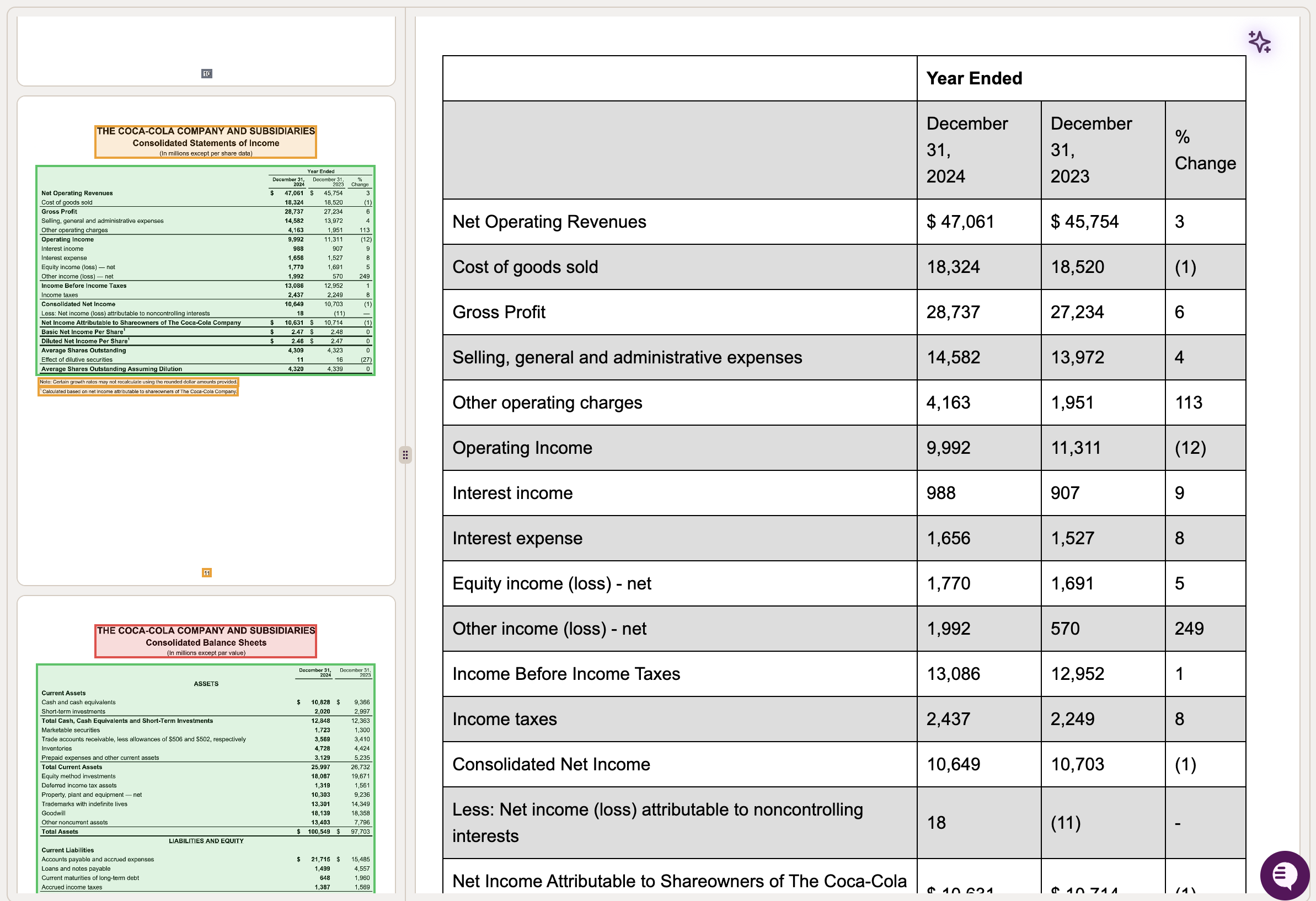Click the '13,972' cell
1316x901 pixels.
point(1103,358)
